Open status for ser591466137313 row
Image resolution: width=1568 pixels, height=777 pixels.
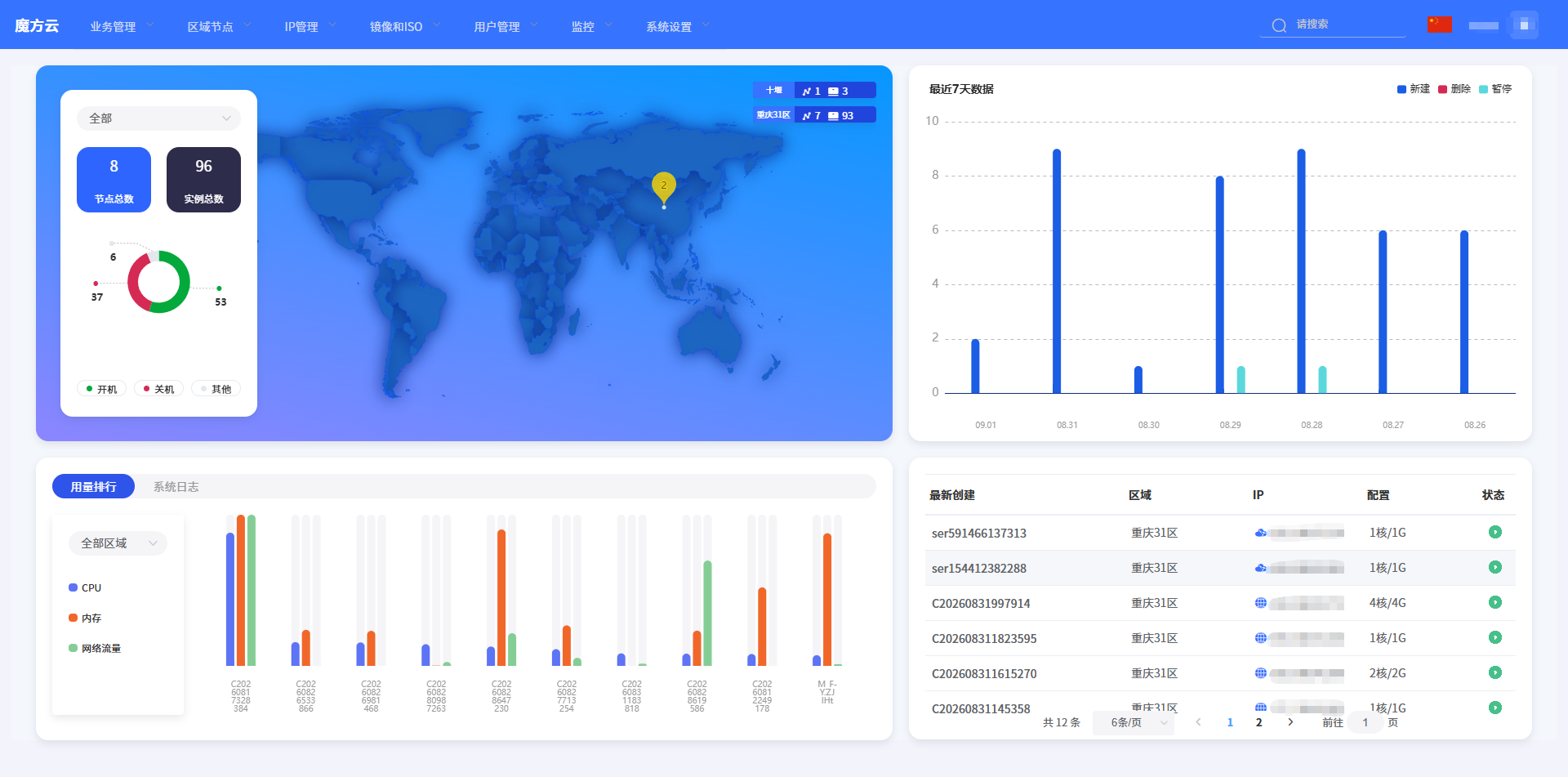(1495, 532)
